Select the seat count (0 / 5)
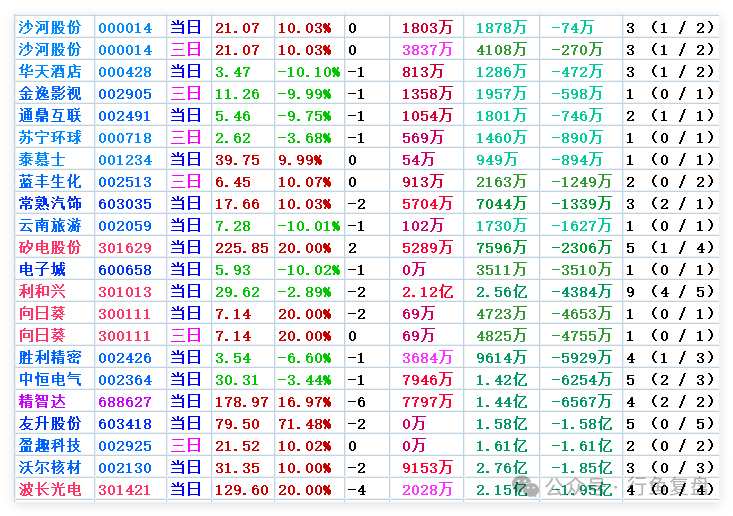The image size is (733, 516). pyautogui.click(x=682, y=423)
